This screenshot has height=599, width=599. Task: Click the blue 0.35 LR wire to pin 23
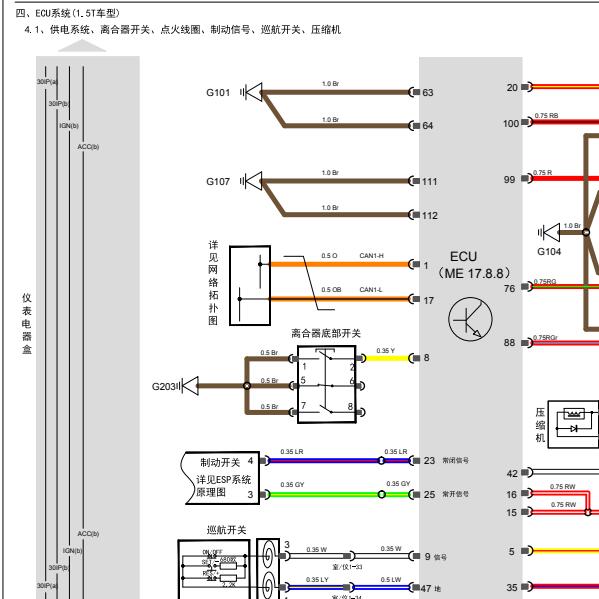click(339, 461)
